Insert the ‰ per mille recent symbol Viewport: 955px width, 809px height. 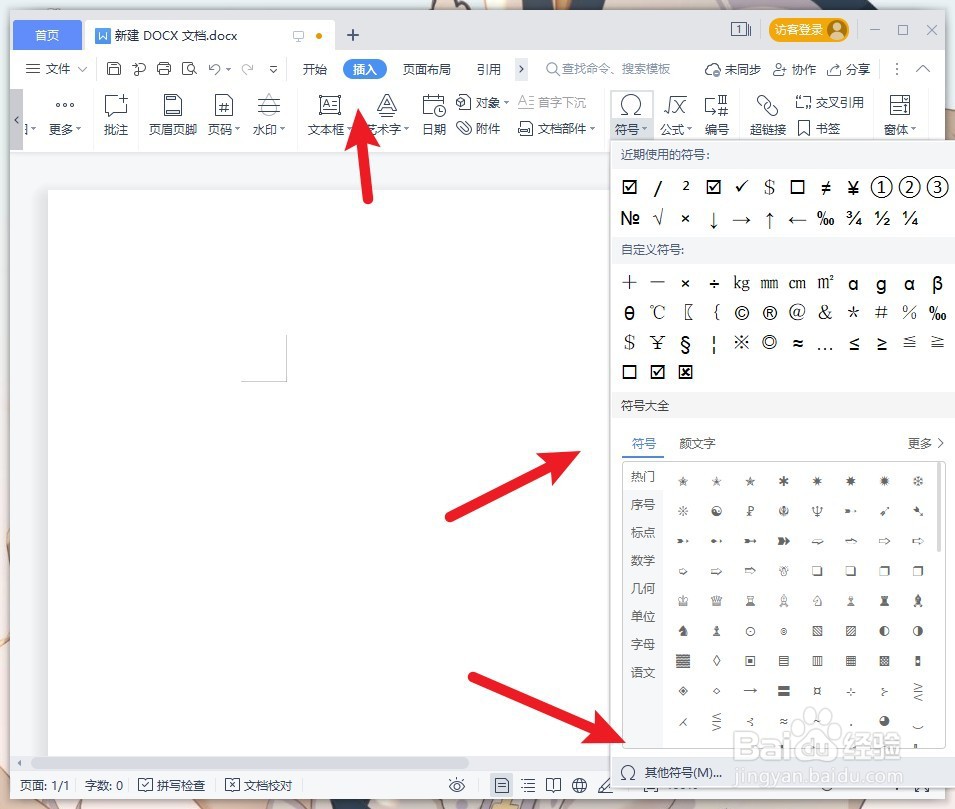click(826, 219)
